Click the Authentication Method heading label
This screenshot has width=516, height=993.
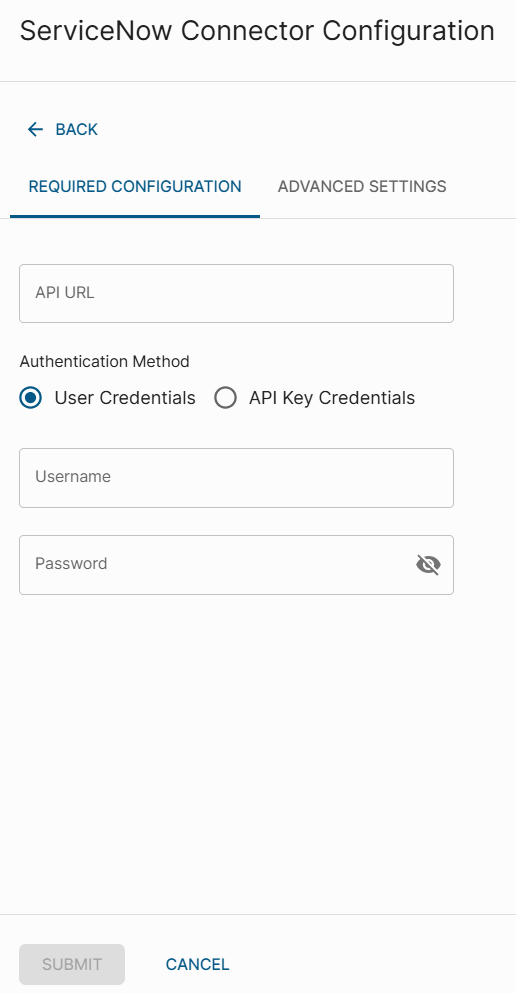point(104,362)
